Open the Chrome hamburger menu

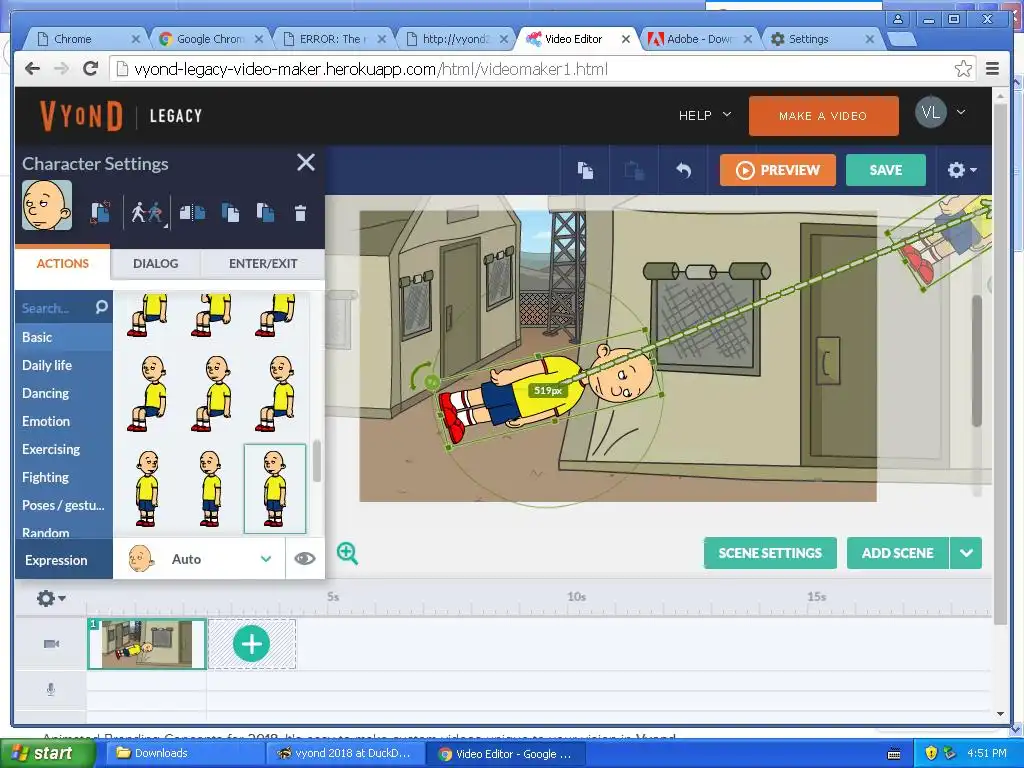click(993, 69)
